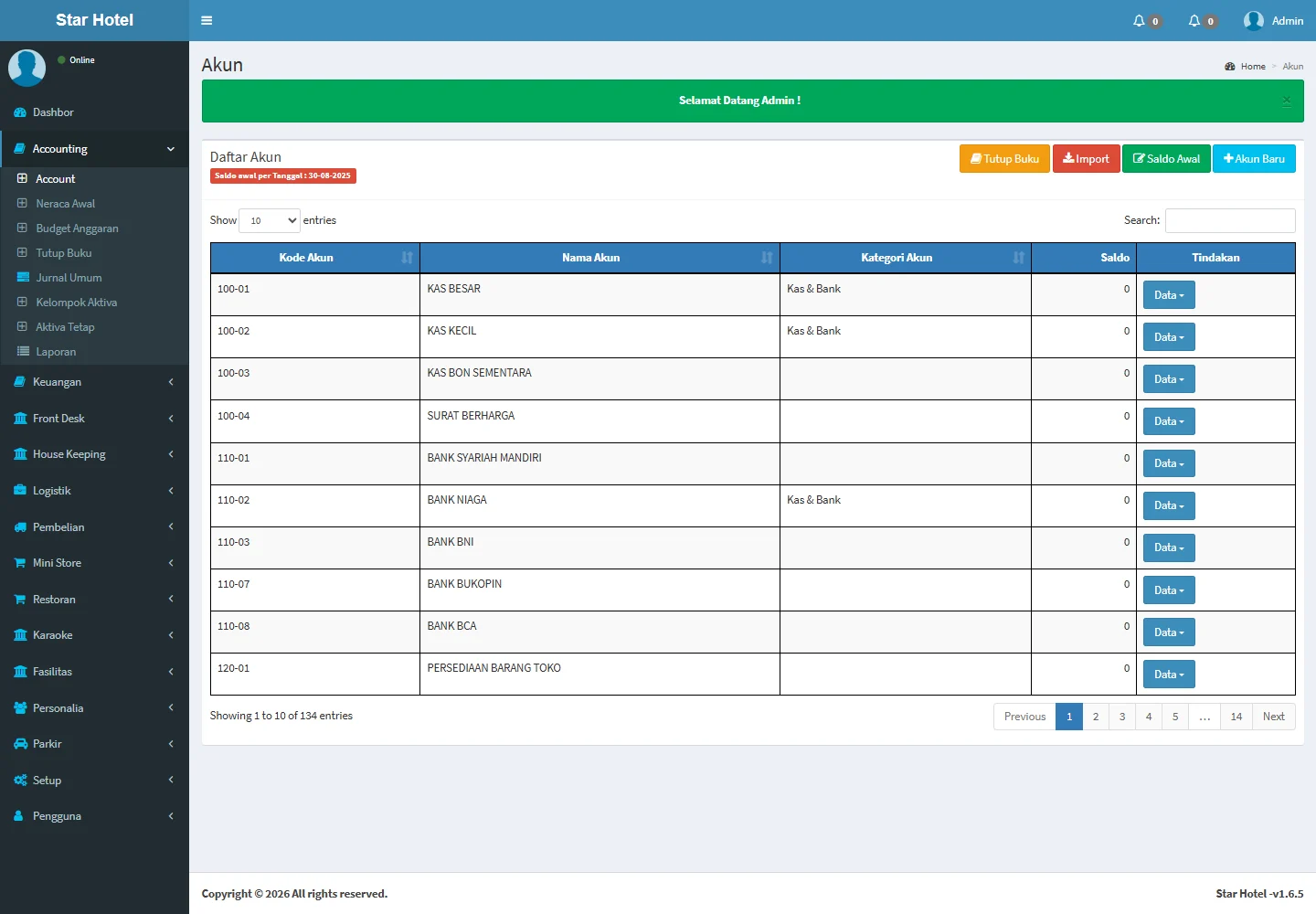Open Jurnal Umum in the sidebar

(69, 278)
